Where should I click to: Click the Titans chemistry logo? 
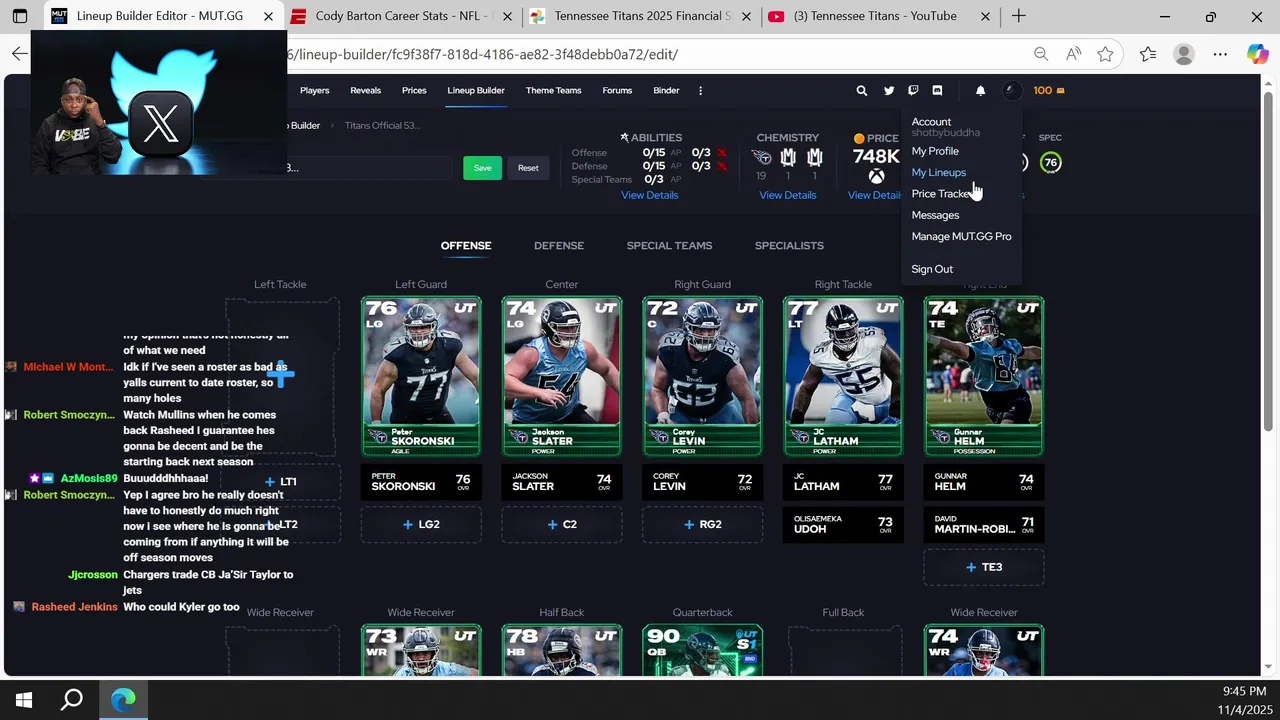click(x=761, y=157)
